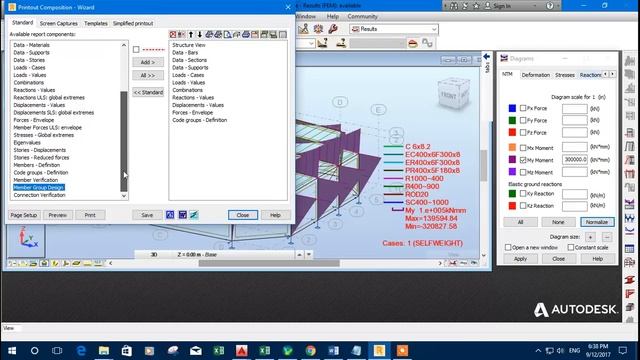Open the Help menu in the main window
640x360 pixels.
click(333, 16)
